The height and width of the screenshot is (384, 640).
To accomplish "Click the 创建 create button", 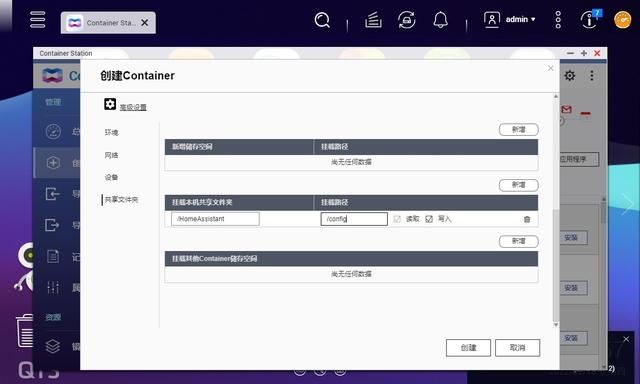I will click(x=468, y=348).
